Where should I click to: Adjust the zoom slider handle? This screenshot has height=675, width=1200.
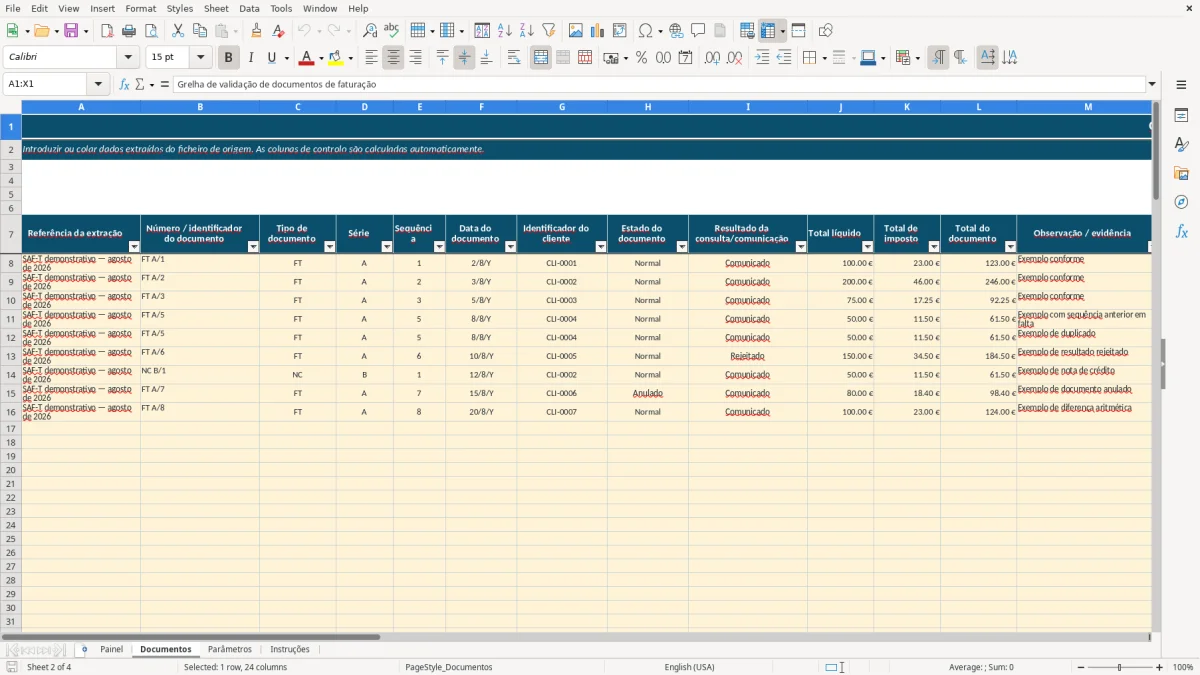(1120, 667)
